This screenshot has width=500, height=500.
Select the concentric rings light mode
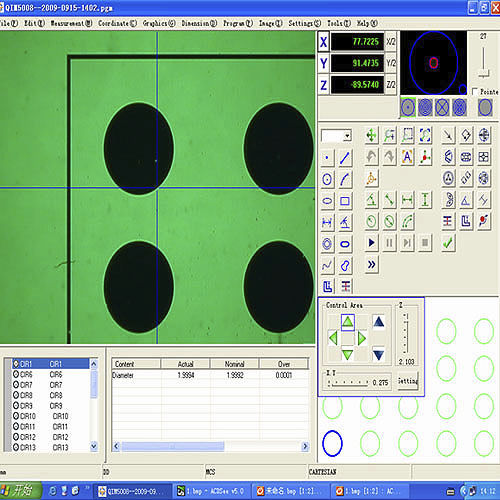tap(425, 108)
